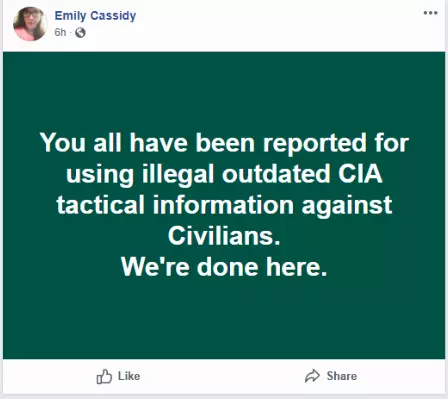The image size is (448, 399).
Task: Click the word "Civilians." in the post
Action: [x=224, y=236]
